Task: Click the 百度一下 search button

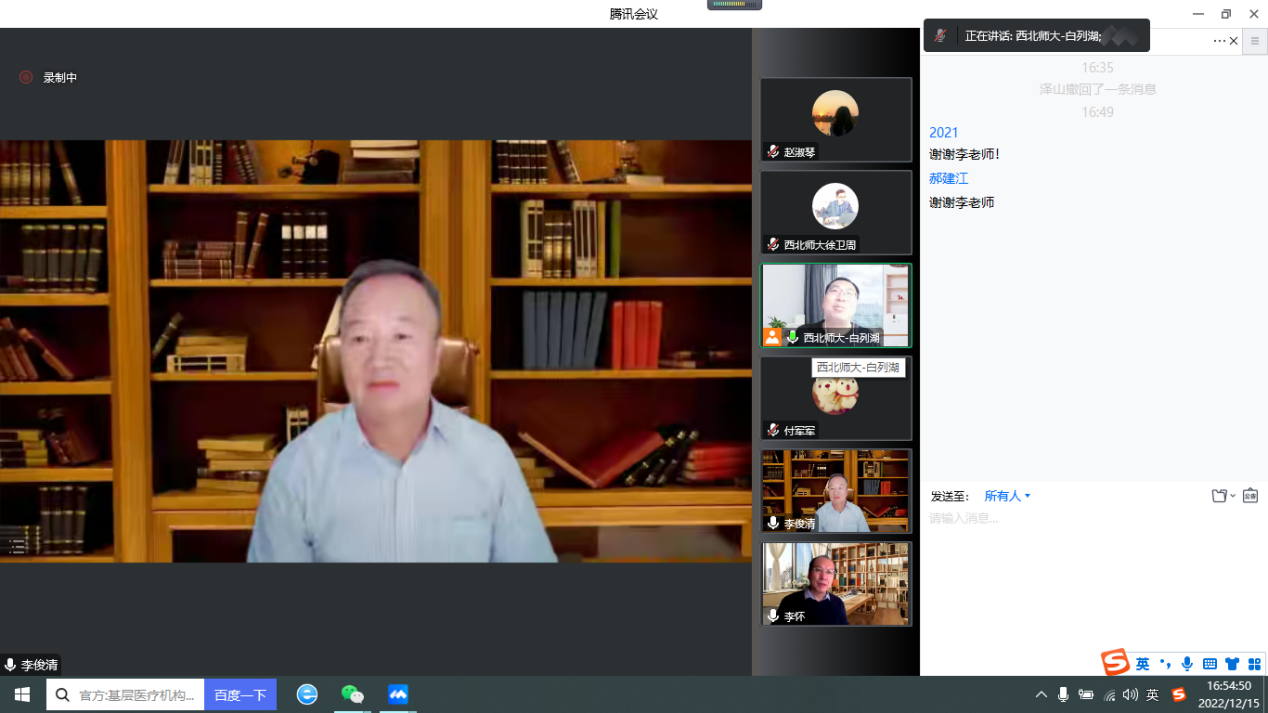Action: [240, 695]
